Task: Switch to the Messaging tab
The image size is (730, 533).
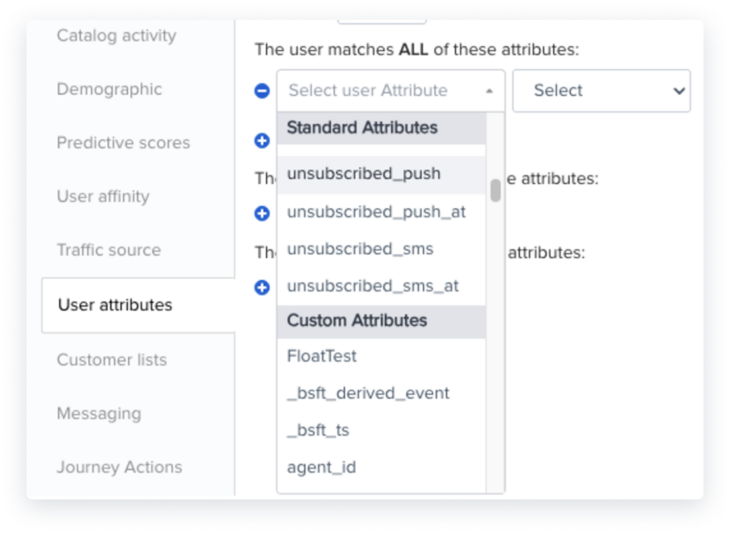Action: [x=99, y=413]
